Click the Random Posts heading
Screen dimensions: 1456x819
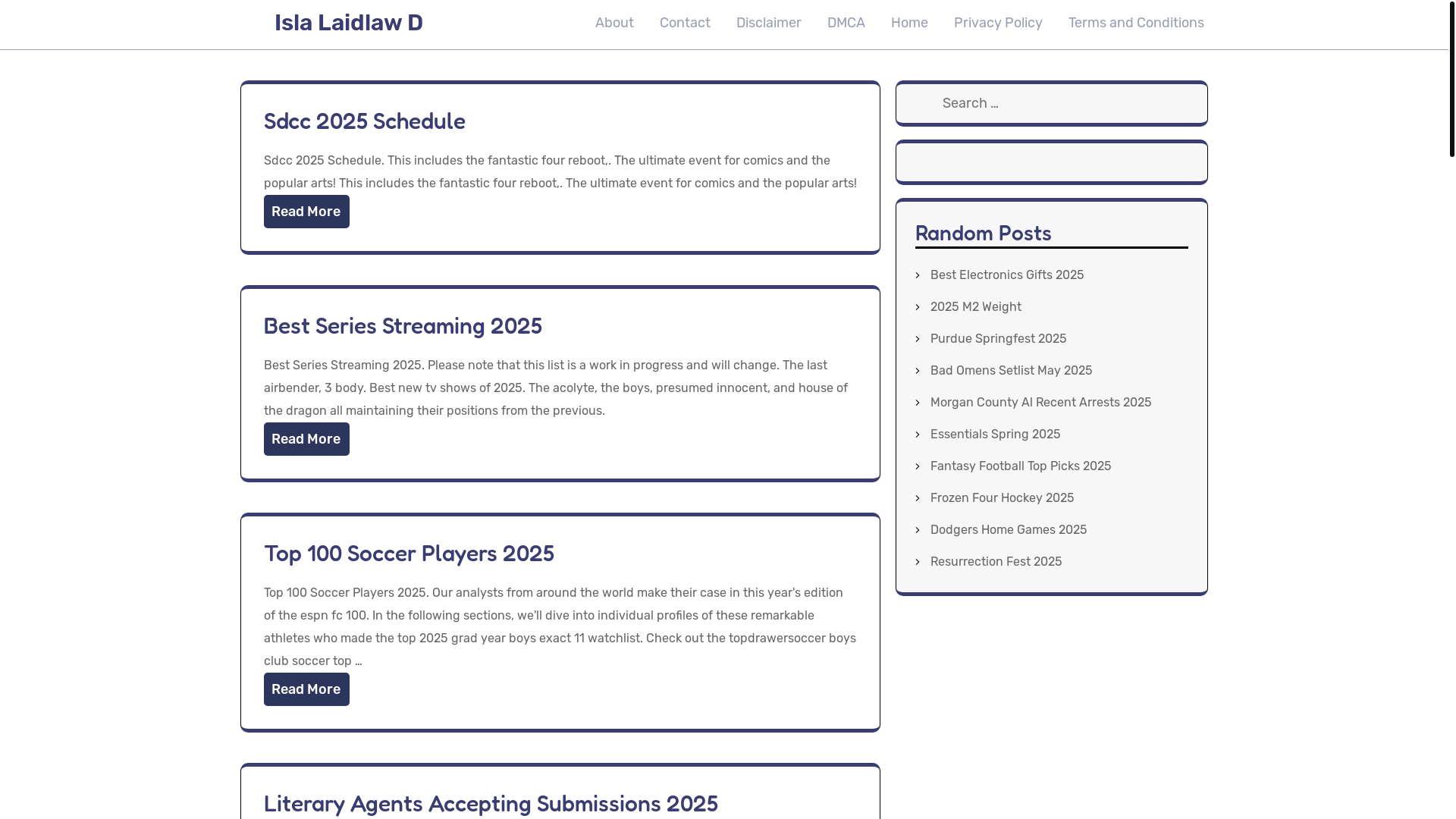point(983,234)
